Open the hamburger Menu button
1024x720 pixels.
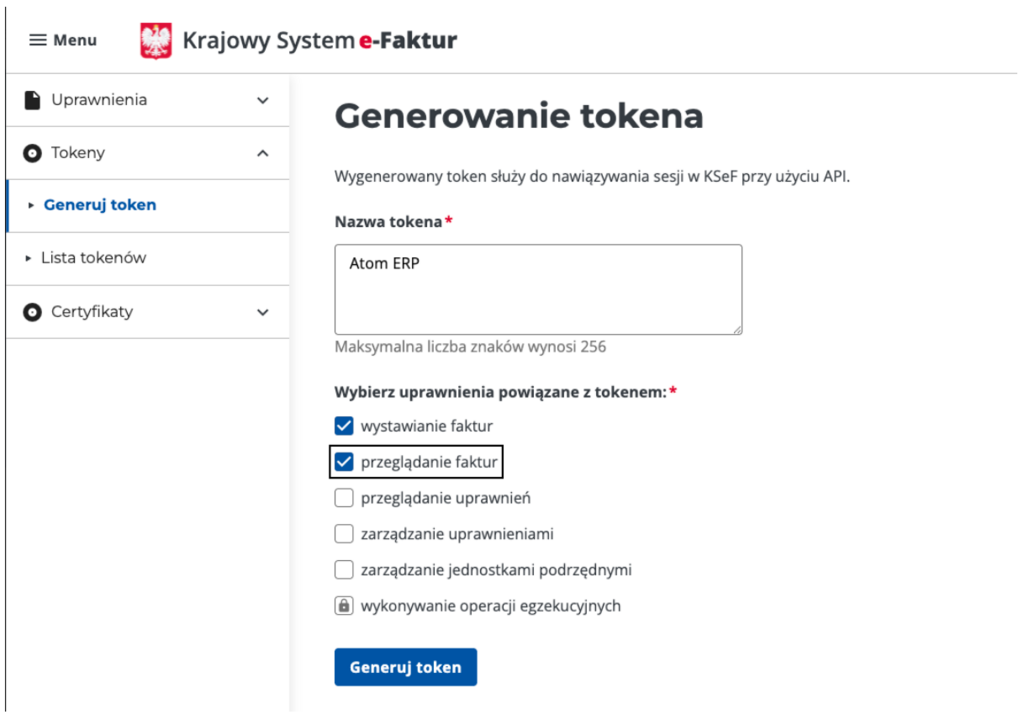pyautogui.click(x=63, y=40)
